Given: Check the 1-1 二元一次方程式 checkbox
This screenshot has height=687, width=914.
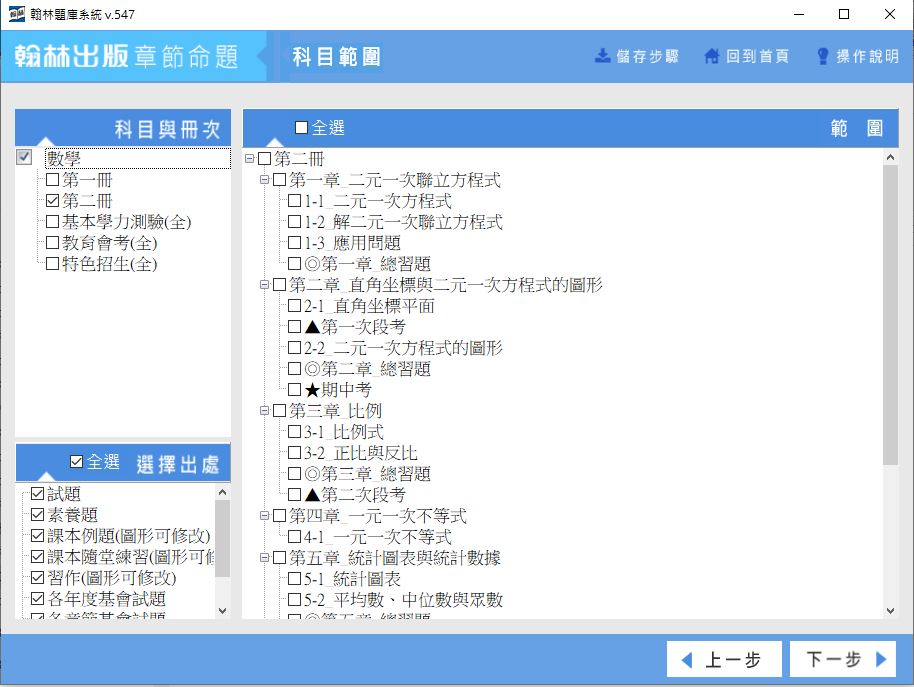Looking at the screenshot, I should pos(295,201).
